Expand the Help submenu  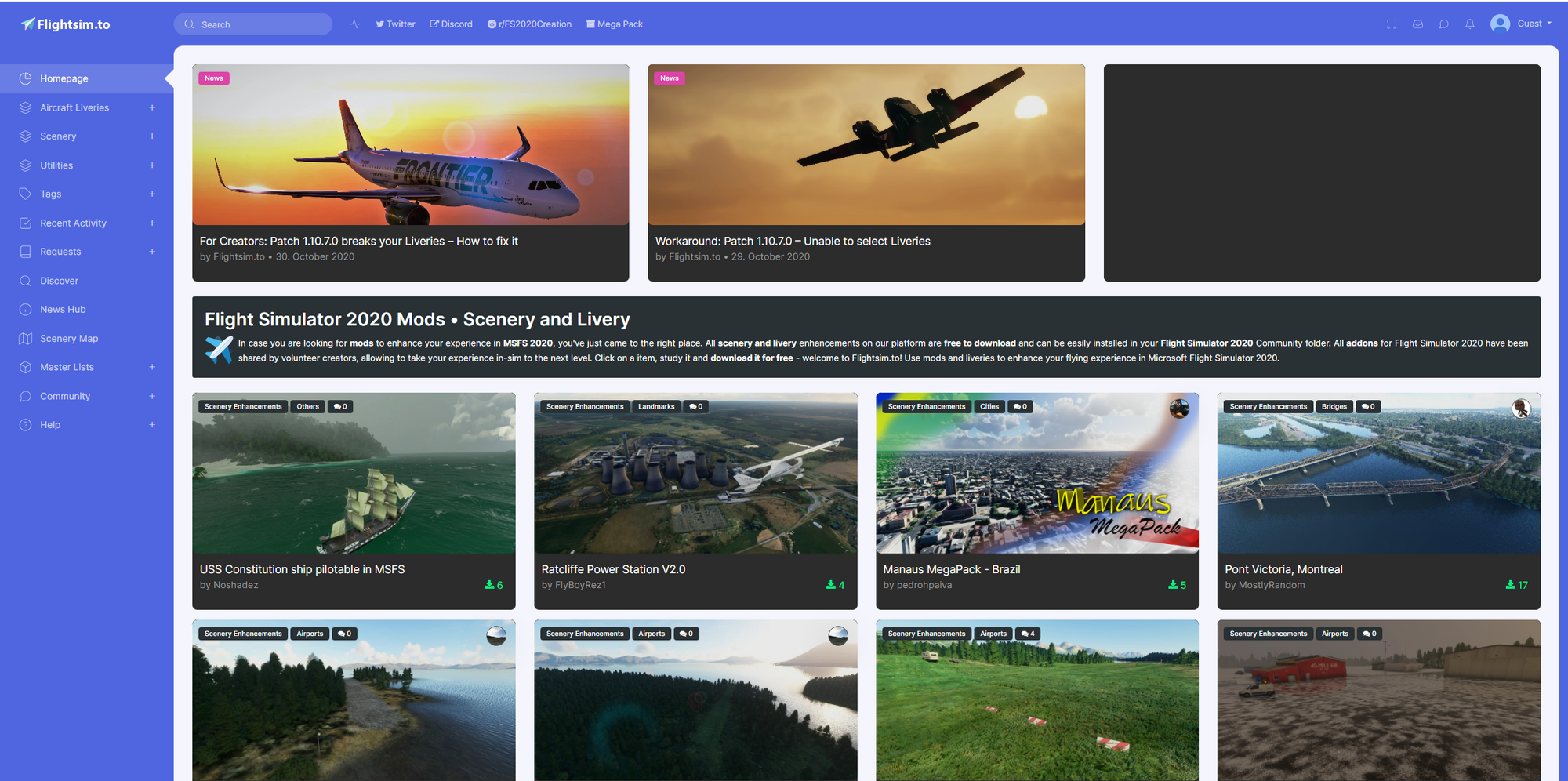point(152,425)
